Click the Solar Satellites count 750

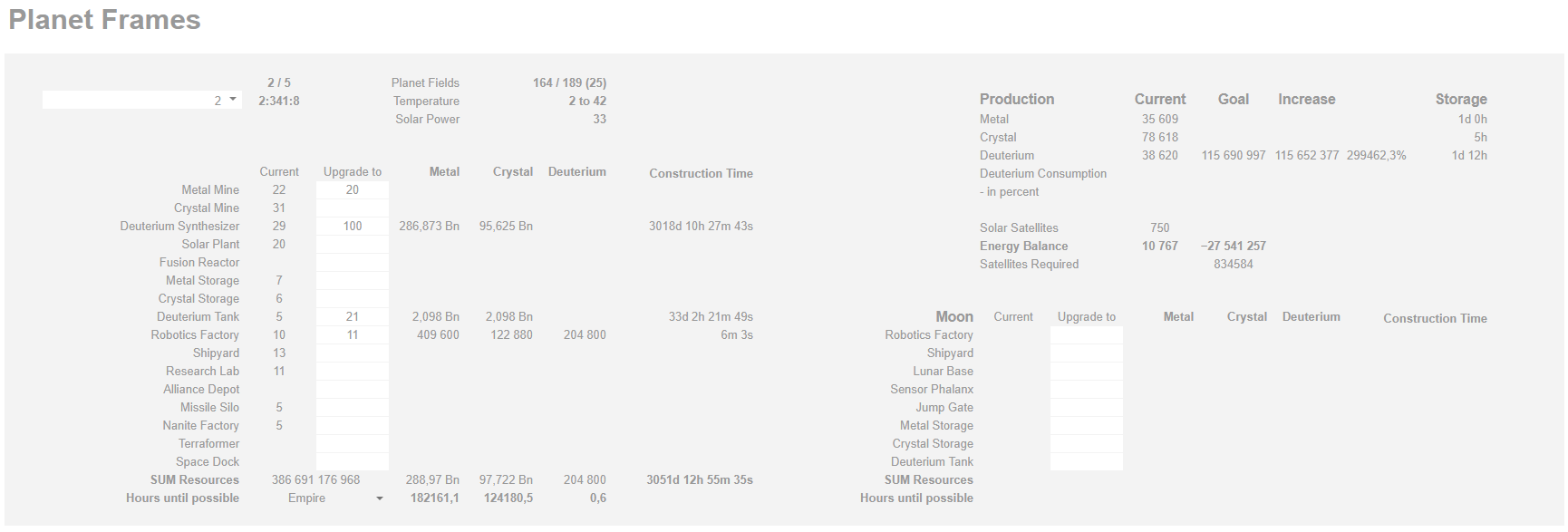(x=1160, y=228)
